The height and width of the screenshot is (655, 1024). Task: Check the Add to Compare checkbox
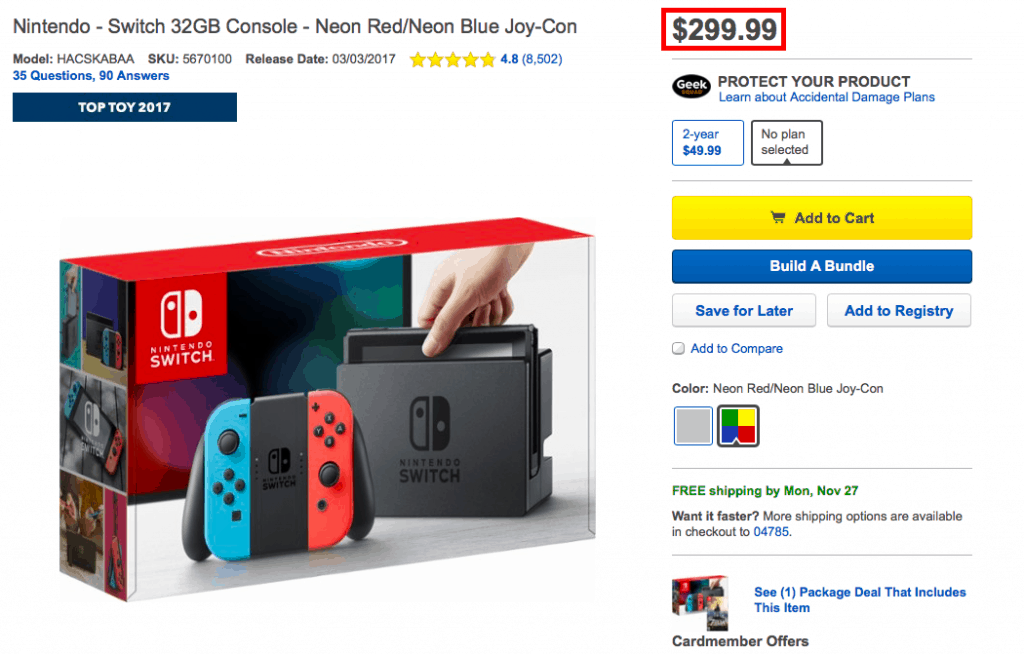(679, 349)
